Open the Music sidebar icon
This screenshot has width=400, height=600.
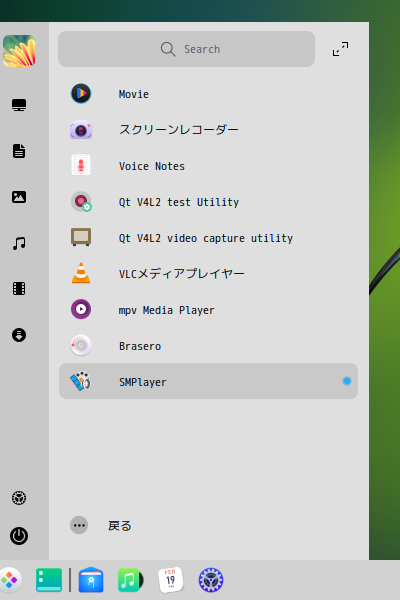pos(19,243)
